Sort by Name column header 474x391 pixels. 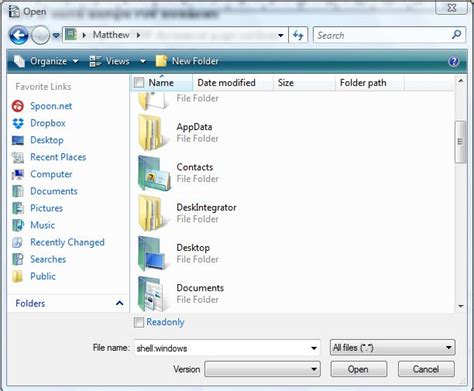(161, 82)
